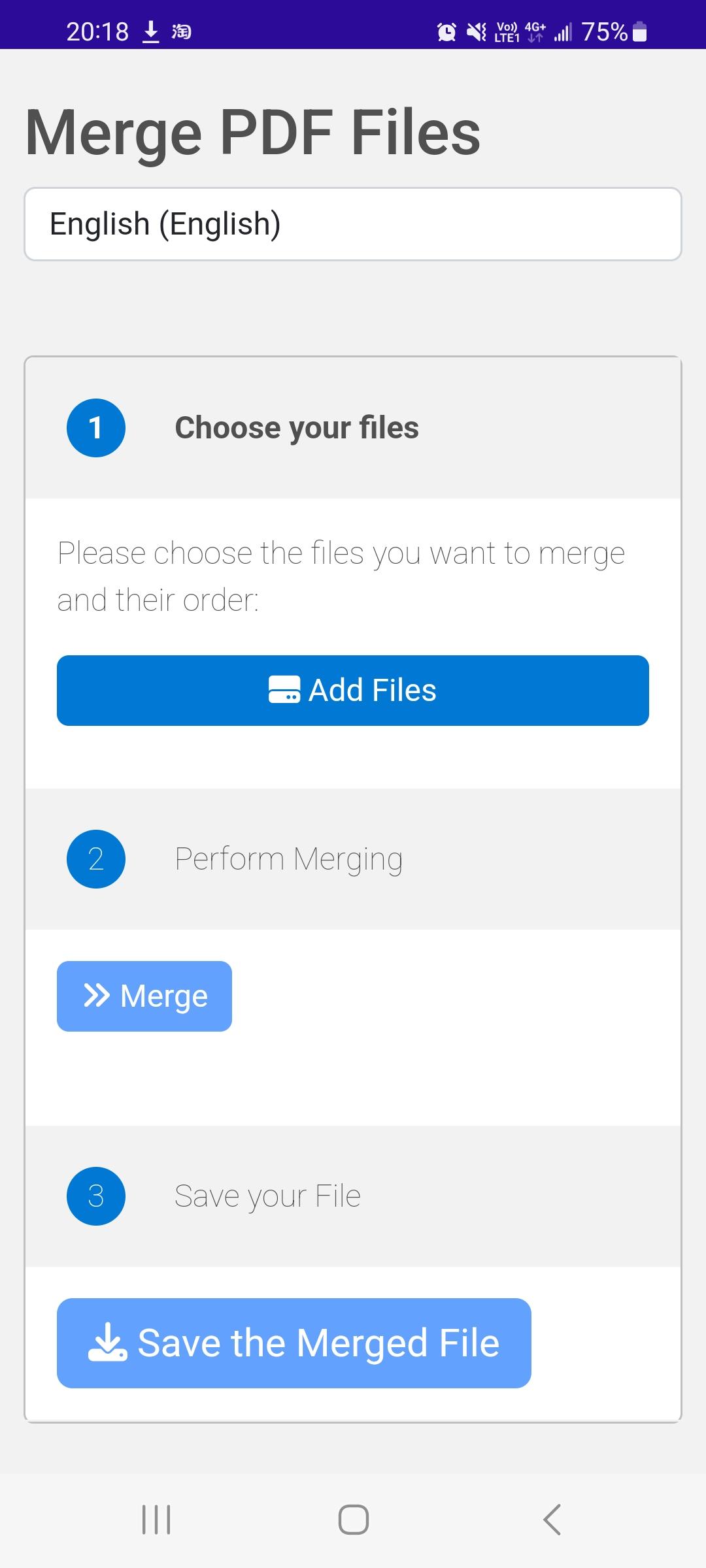Expand the Choose your files section
The image size is (706, 1568).
pyautogui.click(x=297, y=428)
